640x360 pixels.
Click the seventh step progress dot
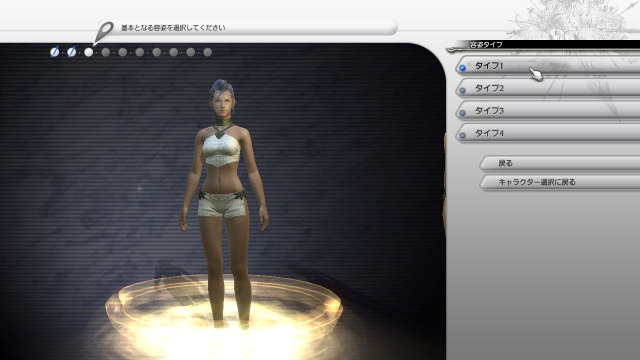pos(157,52)
